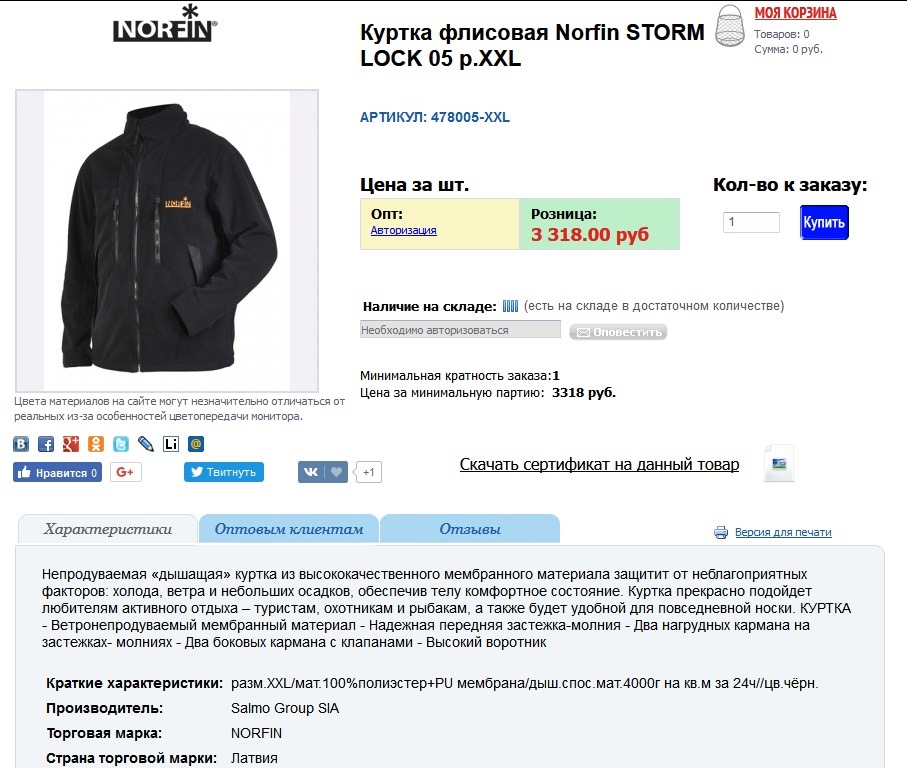Click the small Twitter bird icon
This screenshot has height=768, width=907.
(x=121, y=444)
